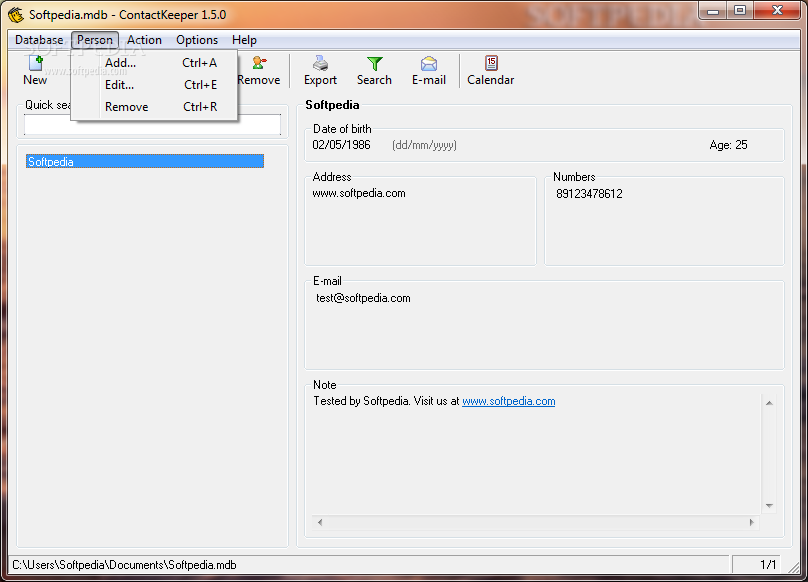The height and width of the screenshot is (582, 808).
Task: Click inside the Quick search field
Action: [153, 124]
